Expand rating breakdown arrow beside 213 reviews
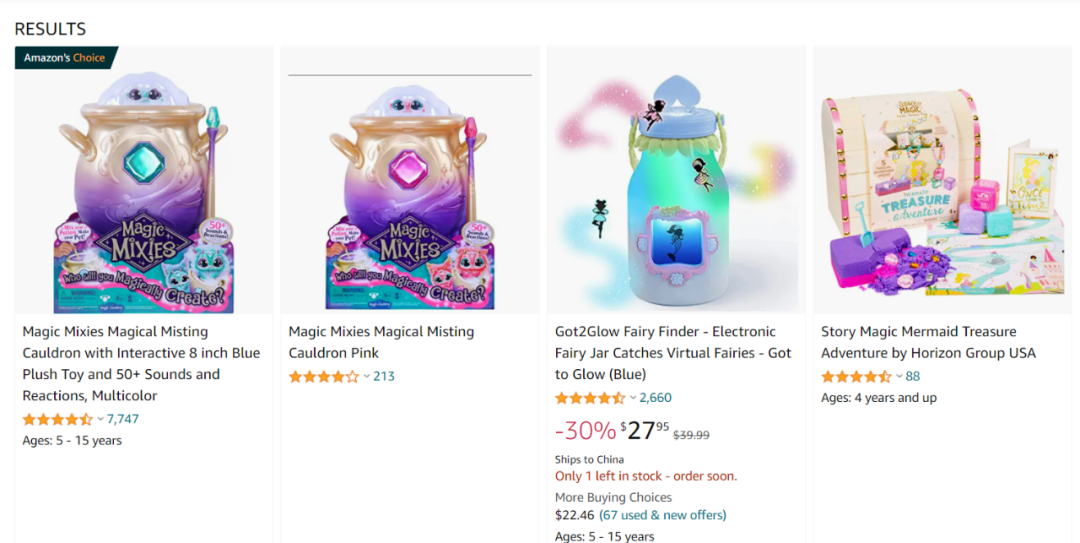The height and width of the screenshot is (543, 1080). 366,377
